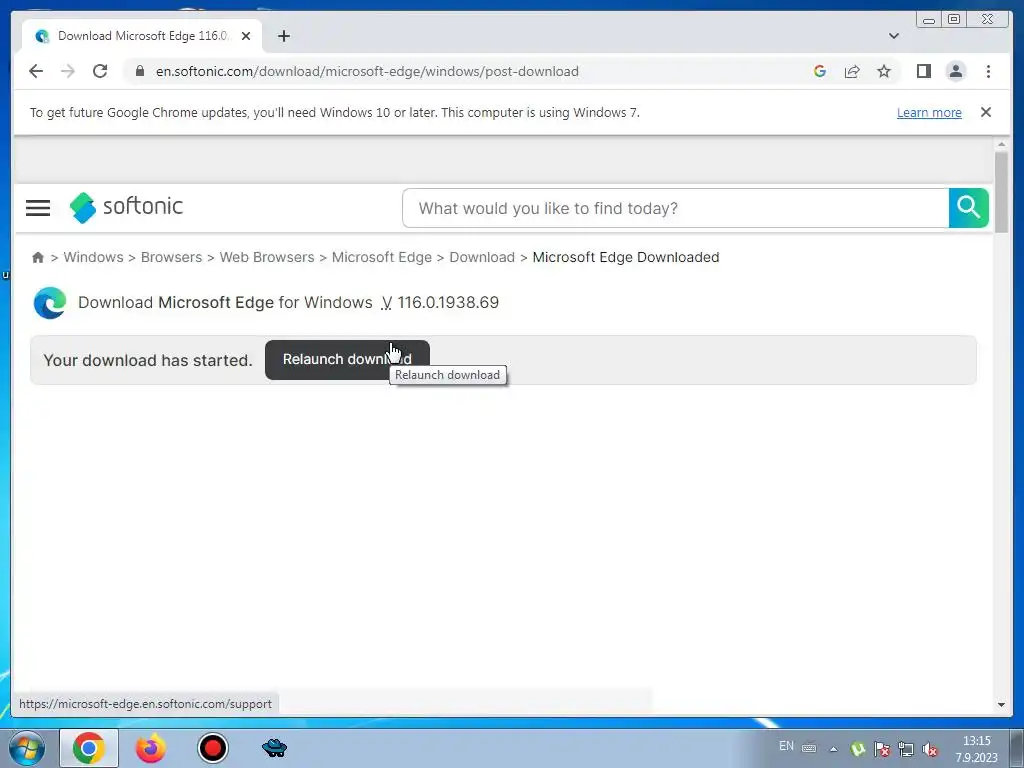This screenshot has width=1024, height=768.
Task: Focus the Softonic search field
Action: pyautogui.click(x=676, y=208)
